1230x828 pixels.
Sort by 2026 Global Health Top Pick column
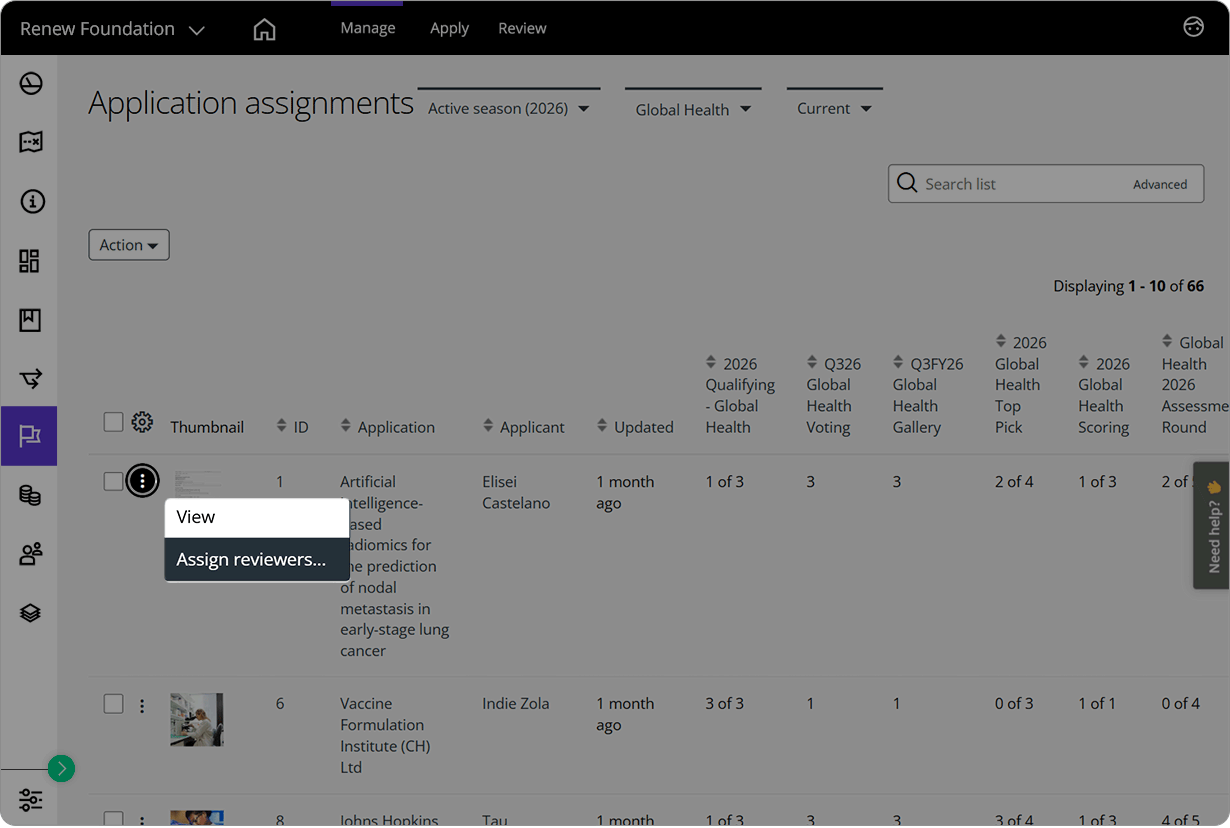pos(1000,341)
